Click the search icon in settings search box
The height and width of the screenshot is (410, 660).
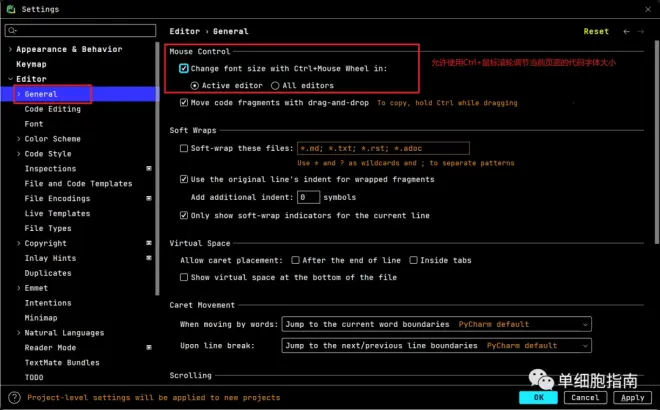pyautogui.click(x=13, y=32)
